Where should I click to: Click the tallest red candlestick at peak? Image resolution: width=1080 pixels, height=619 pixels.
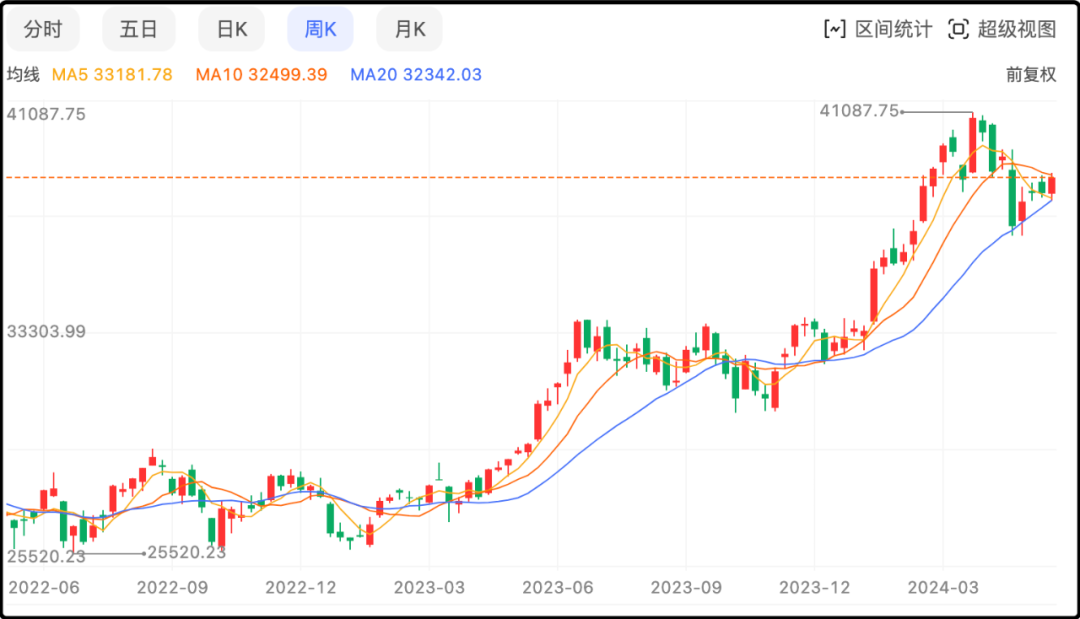click(972, 145)
